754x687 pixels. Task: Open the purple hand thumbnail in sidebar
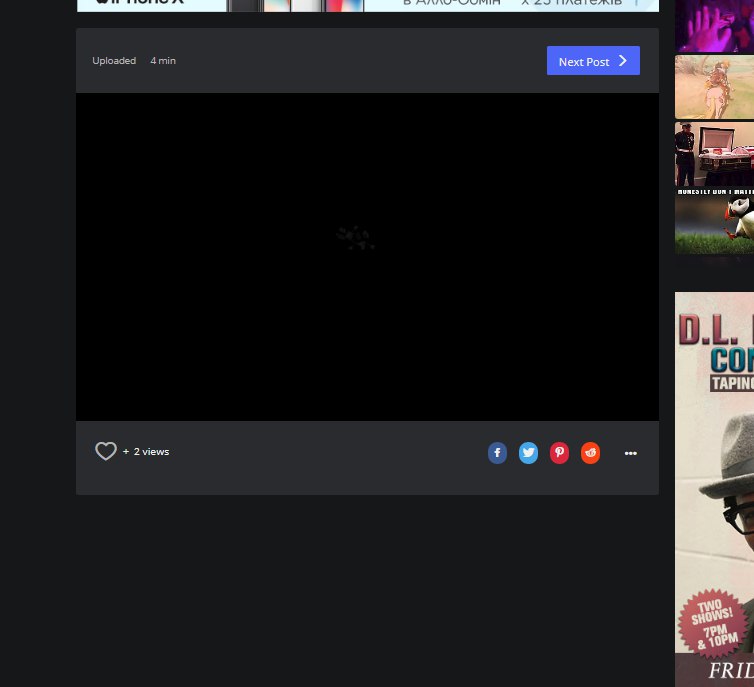[714, 26]
